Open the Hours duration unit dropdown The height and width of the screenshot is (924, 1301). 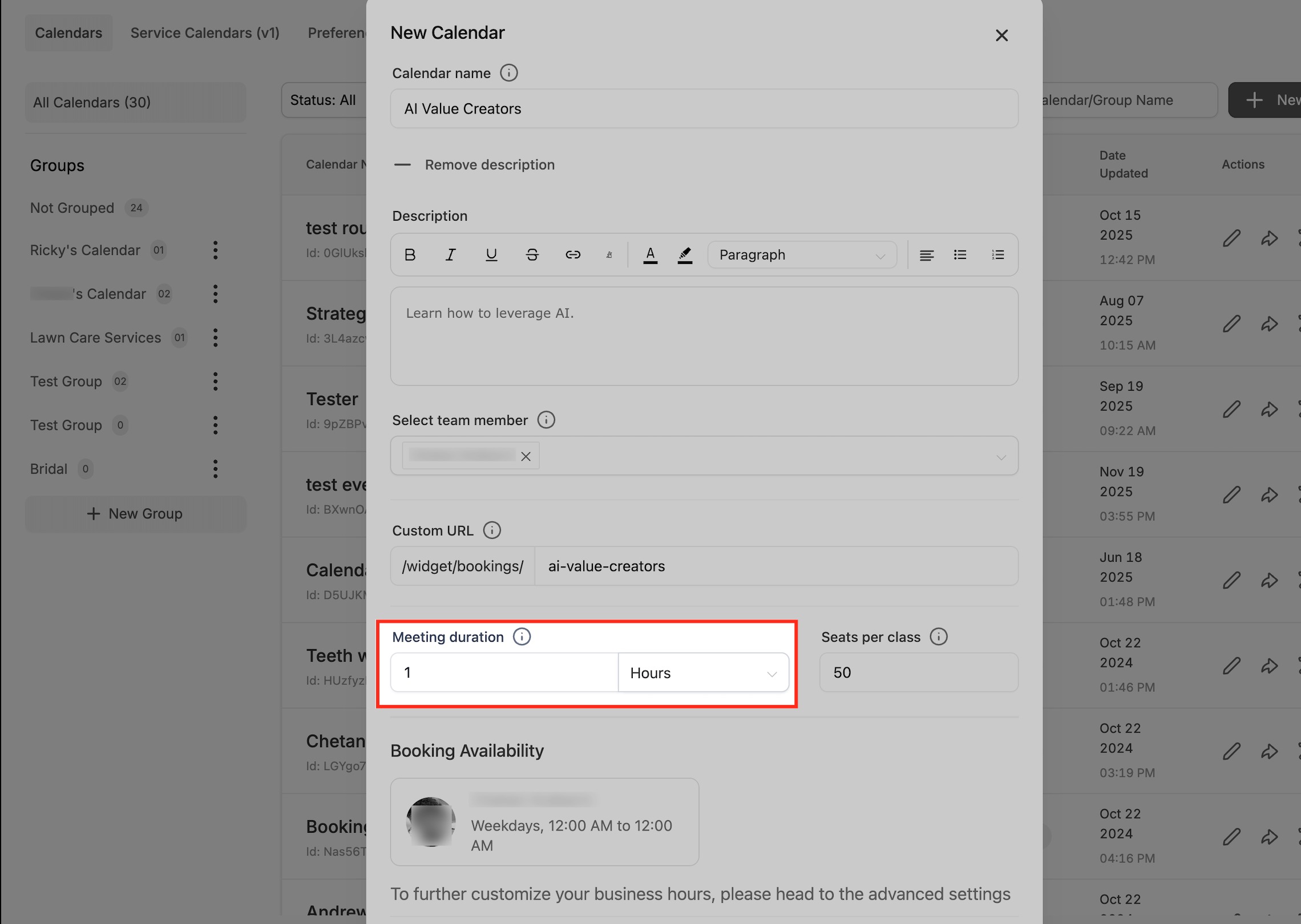703,673
